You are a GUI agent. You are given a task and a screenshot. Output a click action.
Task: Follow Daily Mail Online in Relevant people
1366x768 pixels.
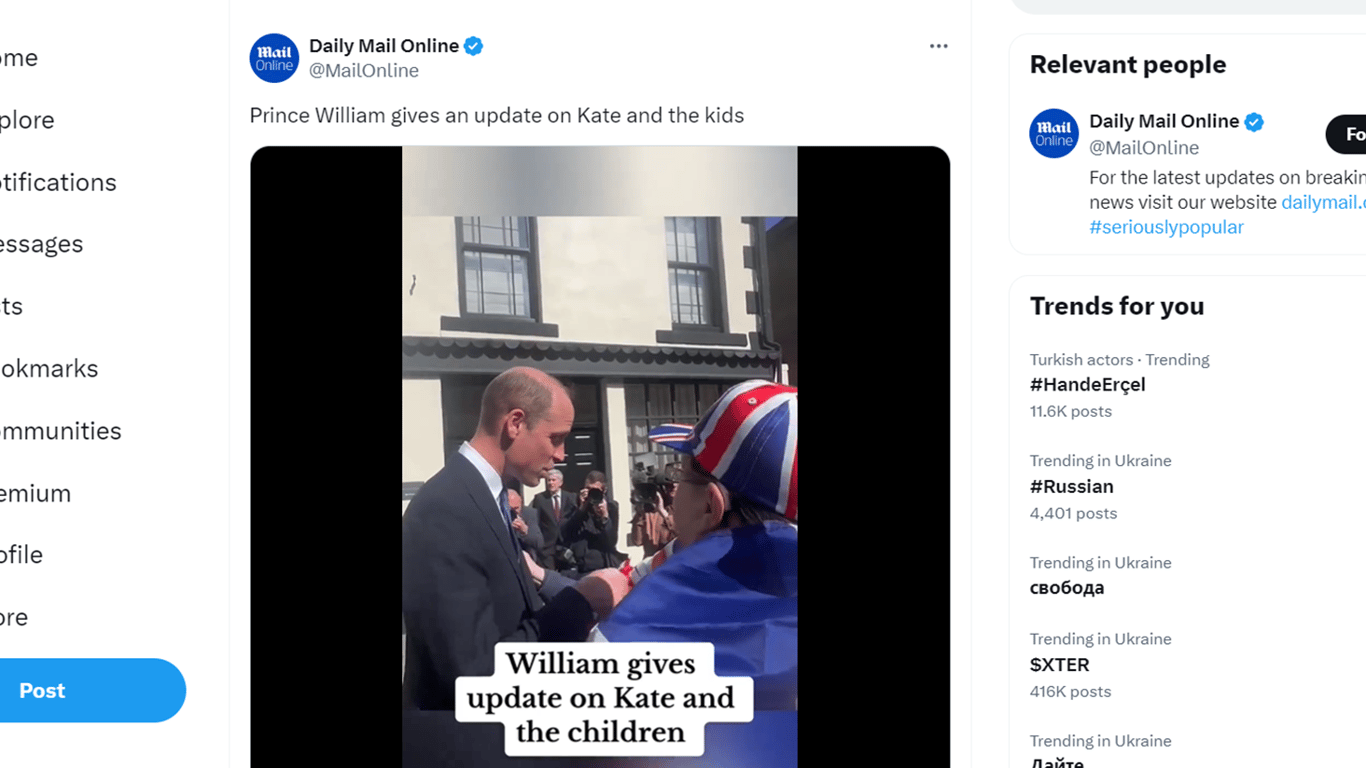(x=1350, y=135)
